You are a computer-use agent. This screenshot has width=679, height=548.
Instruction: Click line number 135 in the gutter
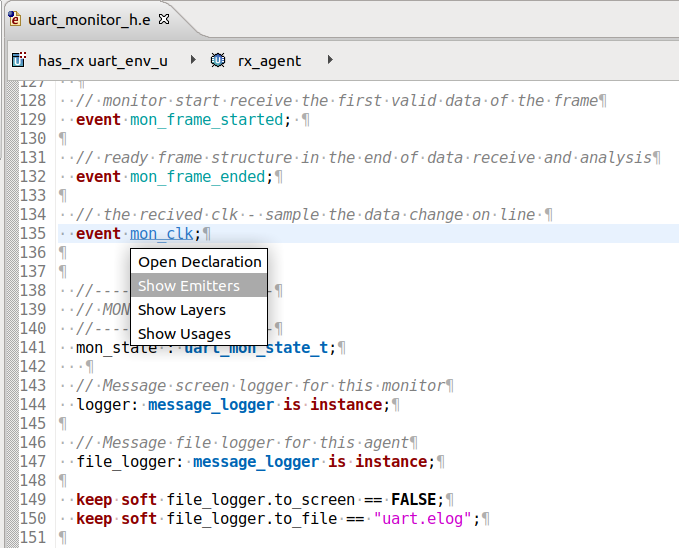tap(33, 234)
